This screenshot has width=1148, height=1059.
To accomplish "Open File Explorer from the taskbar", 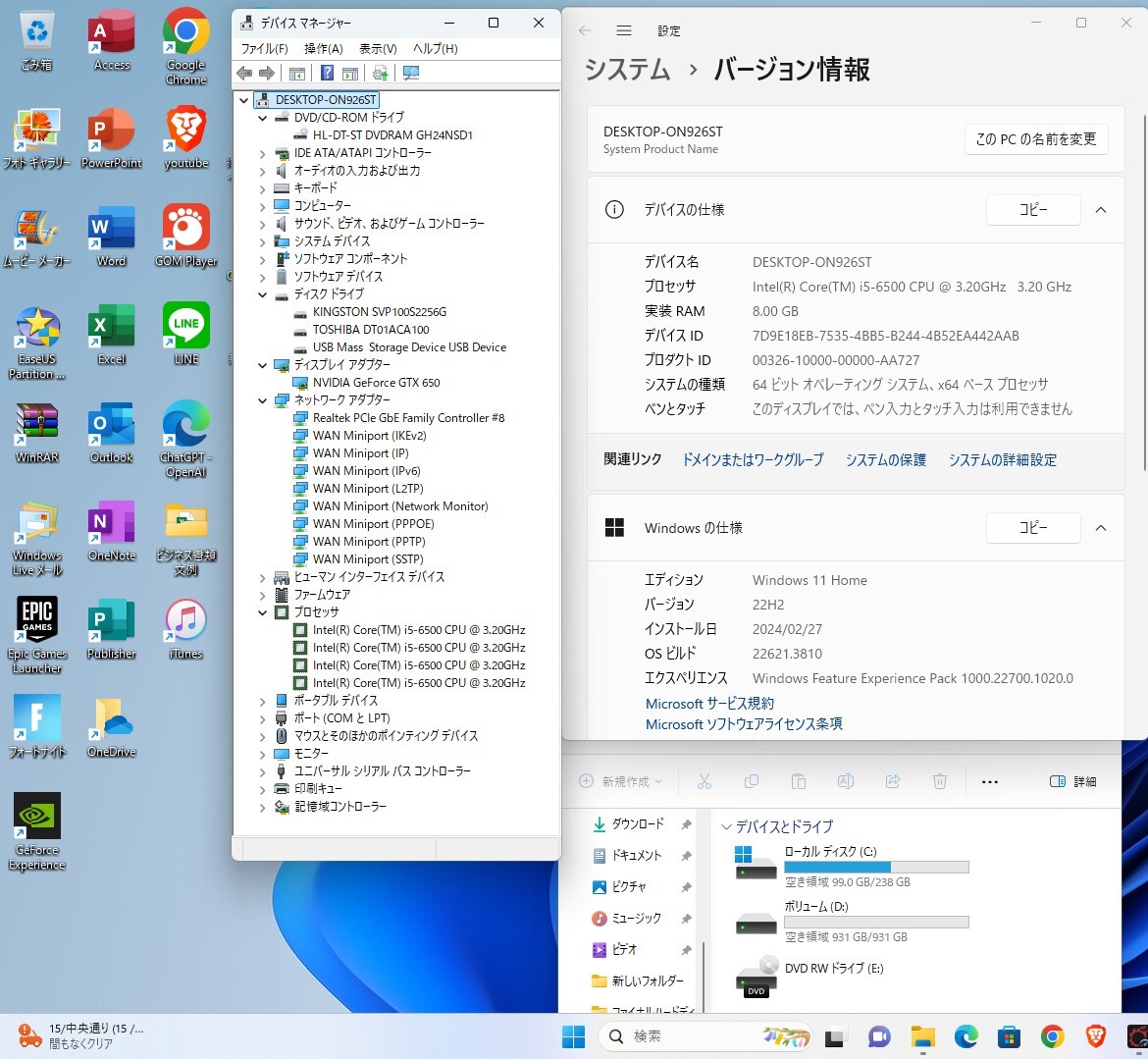I will (x=922, y=1036).
